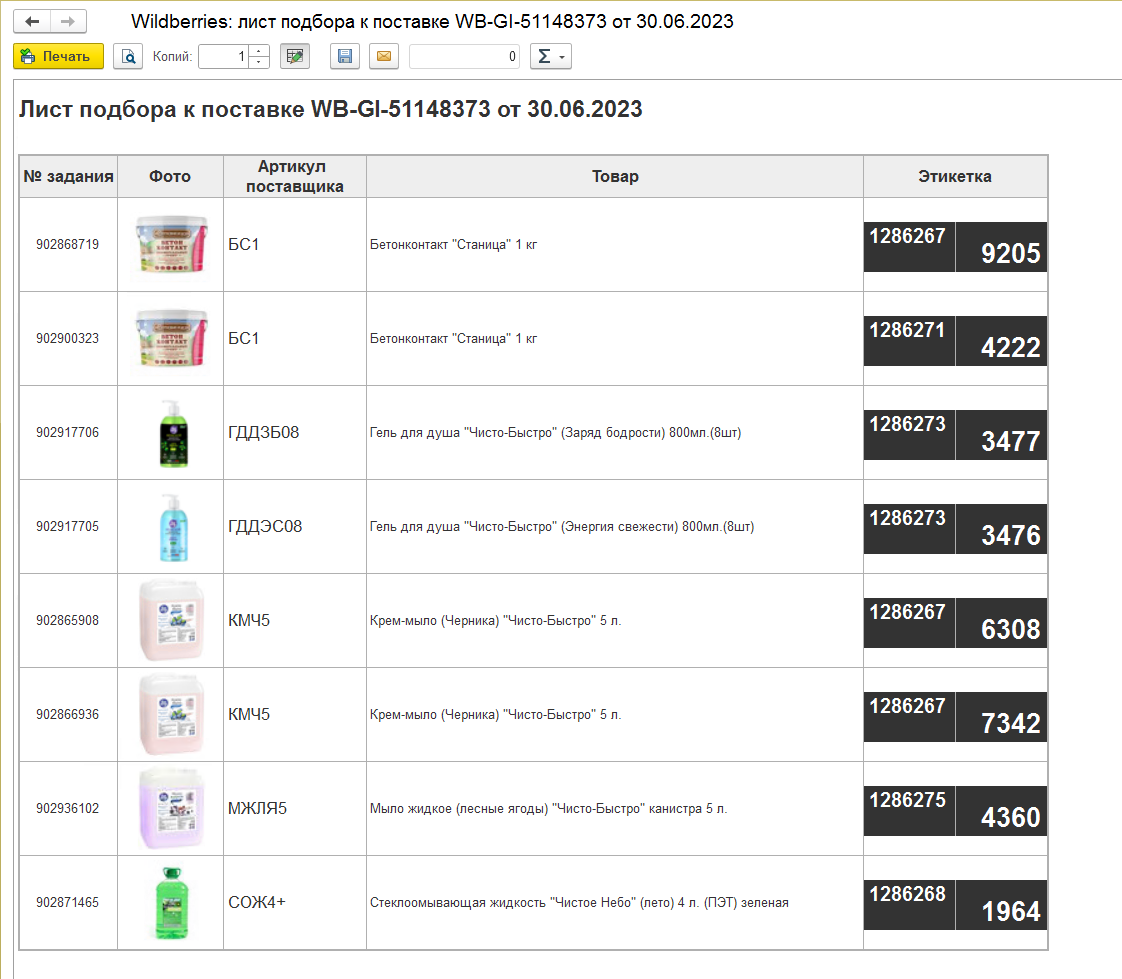Image resolution: width=1122 pixels, height=979 pixels.
Task: Select the green washer fluid bottle photo
Action: [x=170, y=903]
